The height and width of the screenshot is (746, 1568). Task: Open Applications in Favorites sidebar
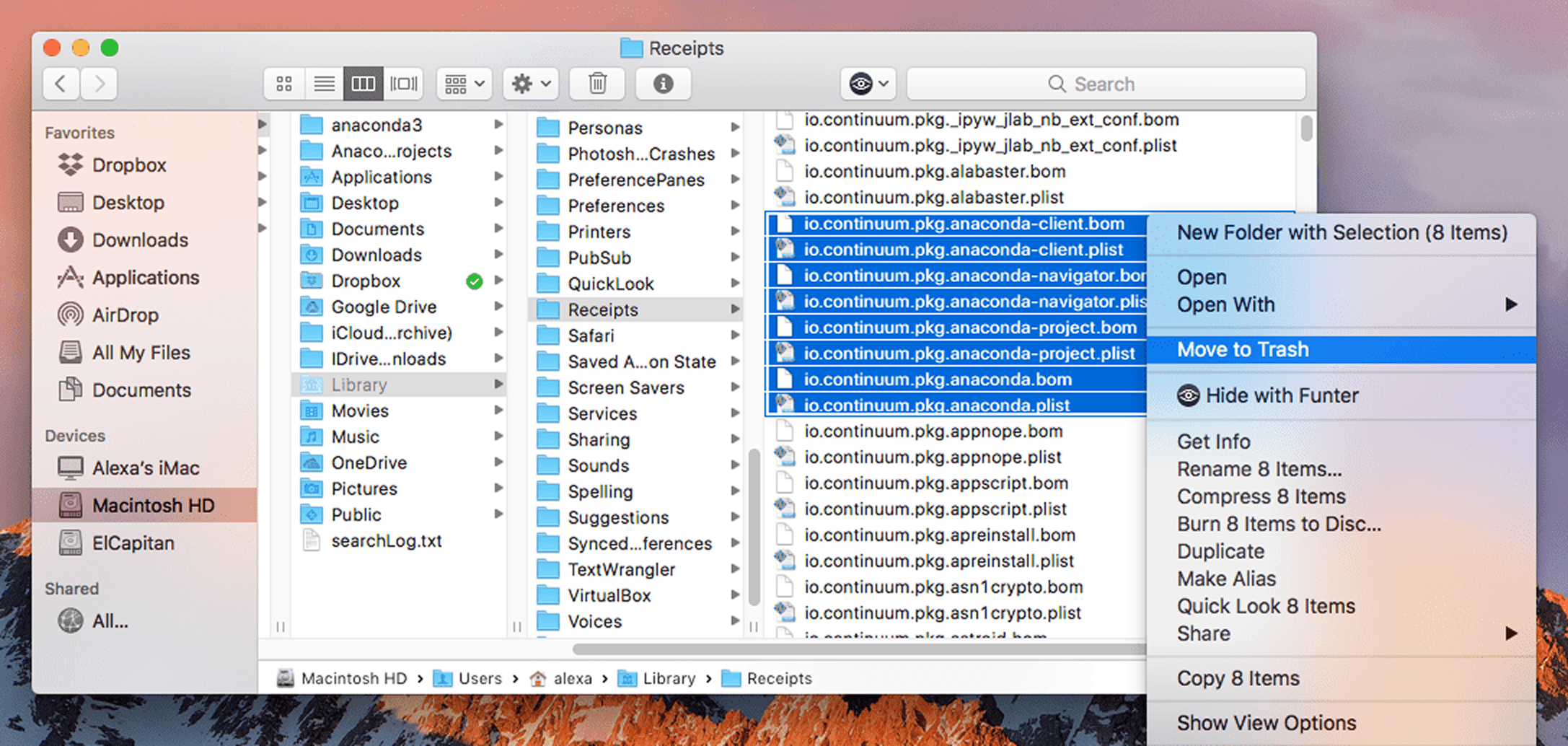(146, 278)
